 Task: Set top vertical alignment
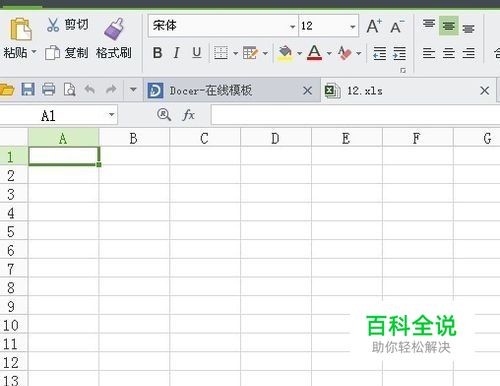point(429,24)
